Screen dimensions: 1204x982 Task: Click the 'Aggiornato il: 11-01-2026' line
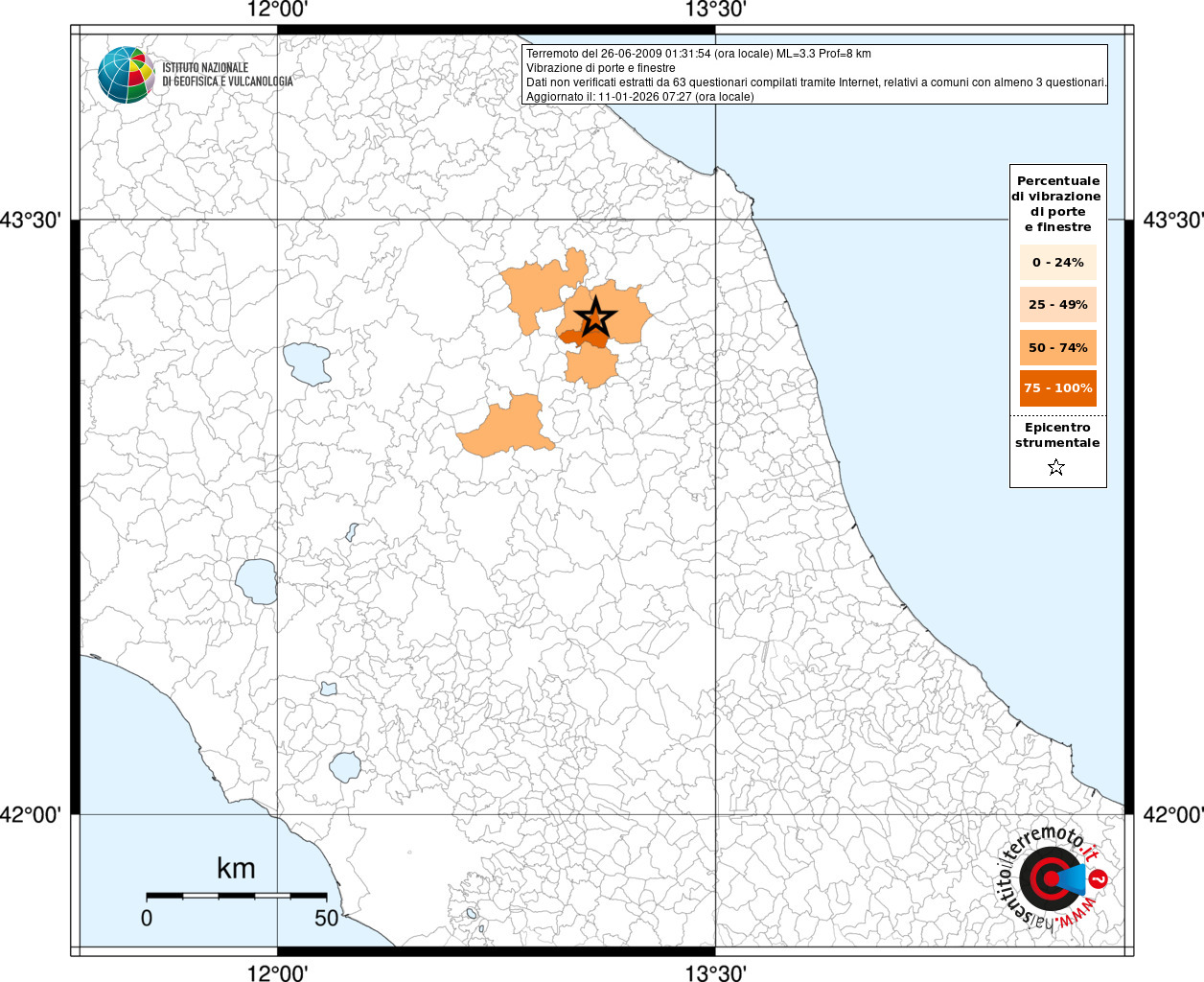point(640,97)
